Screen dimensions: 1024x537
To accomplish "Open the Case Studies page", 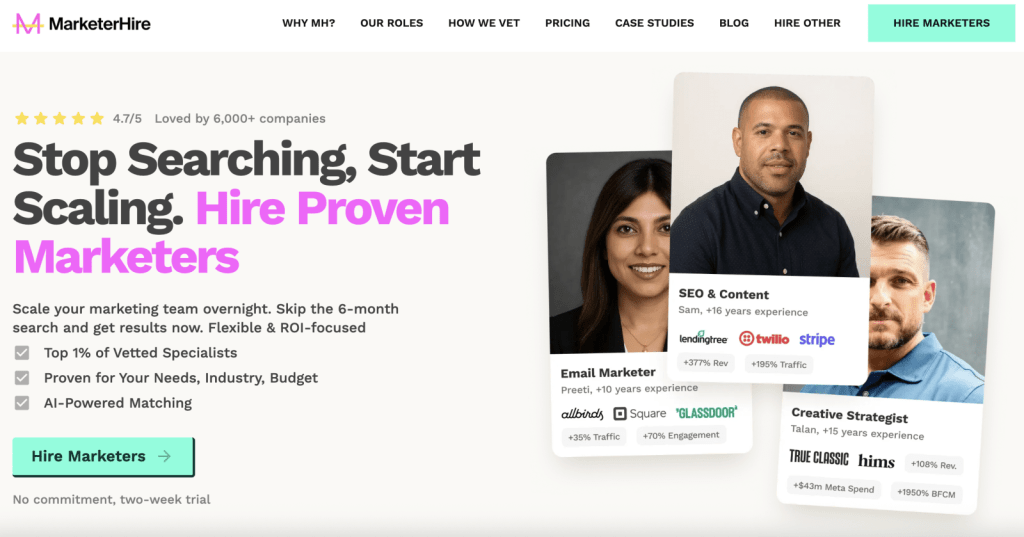I will click(654, 23).
